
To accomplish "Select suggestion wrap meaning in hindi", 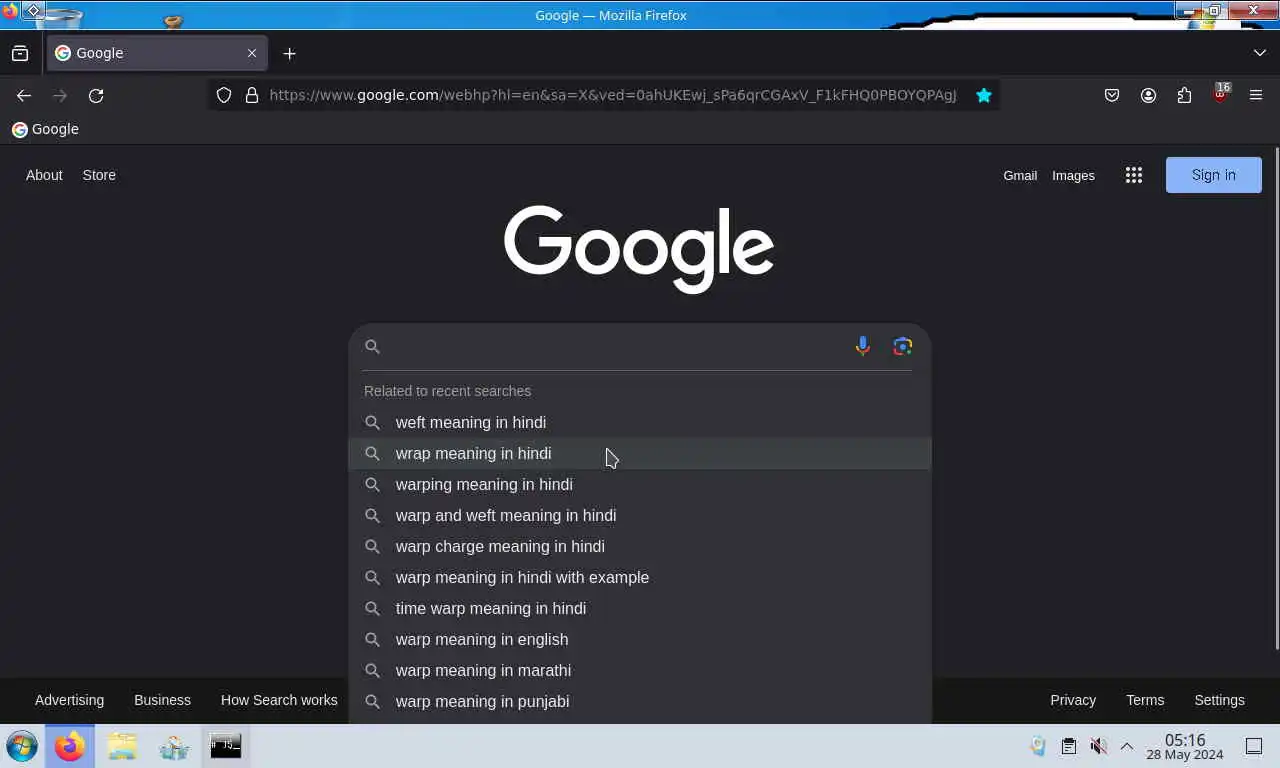I will pos(640,453).
